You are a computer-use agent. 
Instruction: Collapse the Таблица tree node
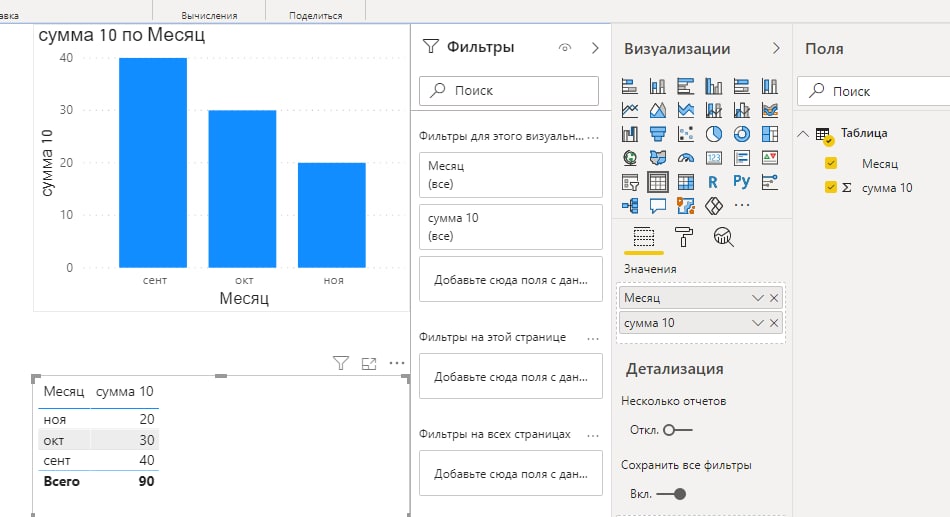point(803,133)
